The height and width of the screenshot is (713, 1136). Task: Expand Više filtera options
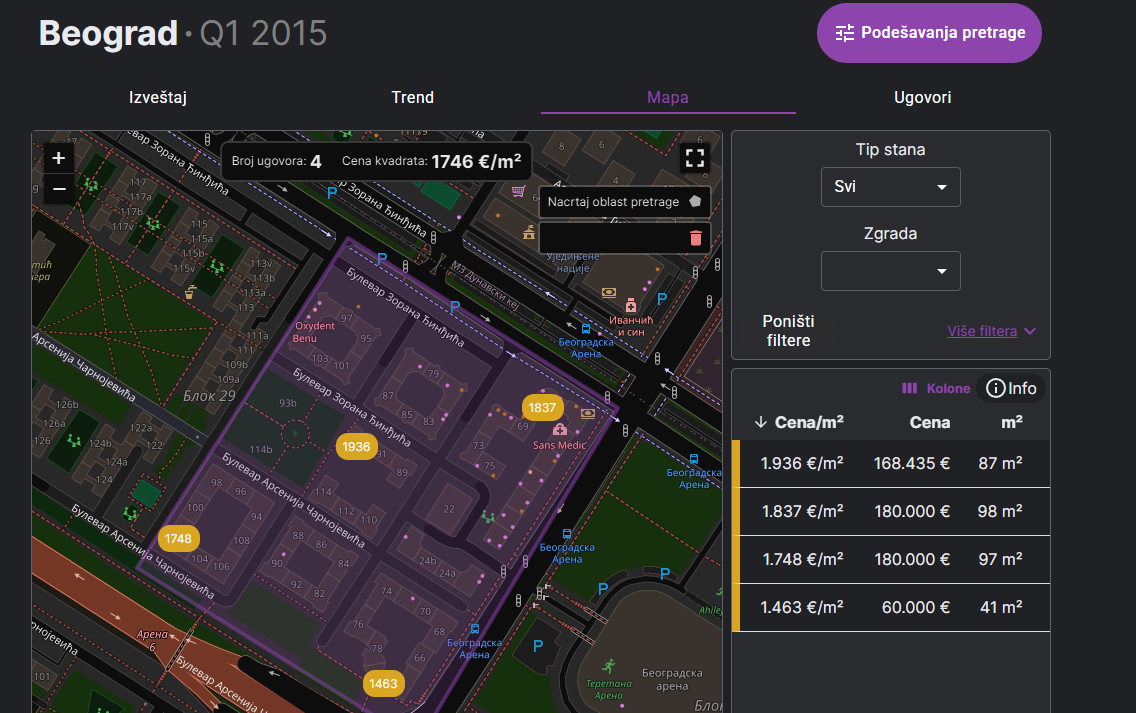pyautogui.click(x=991, y=331)
